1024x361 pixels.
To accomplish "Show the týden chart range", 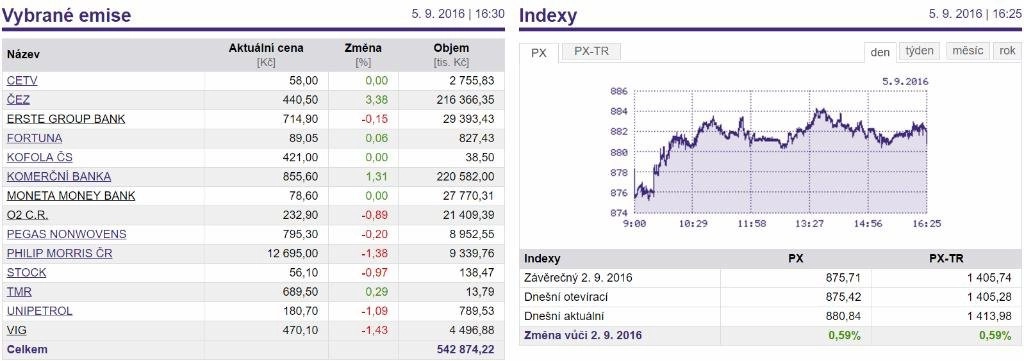I will point(920,51).
